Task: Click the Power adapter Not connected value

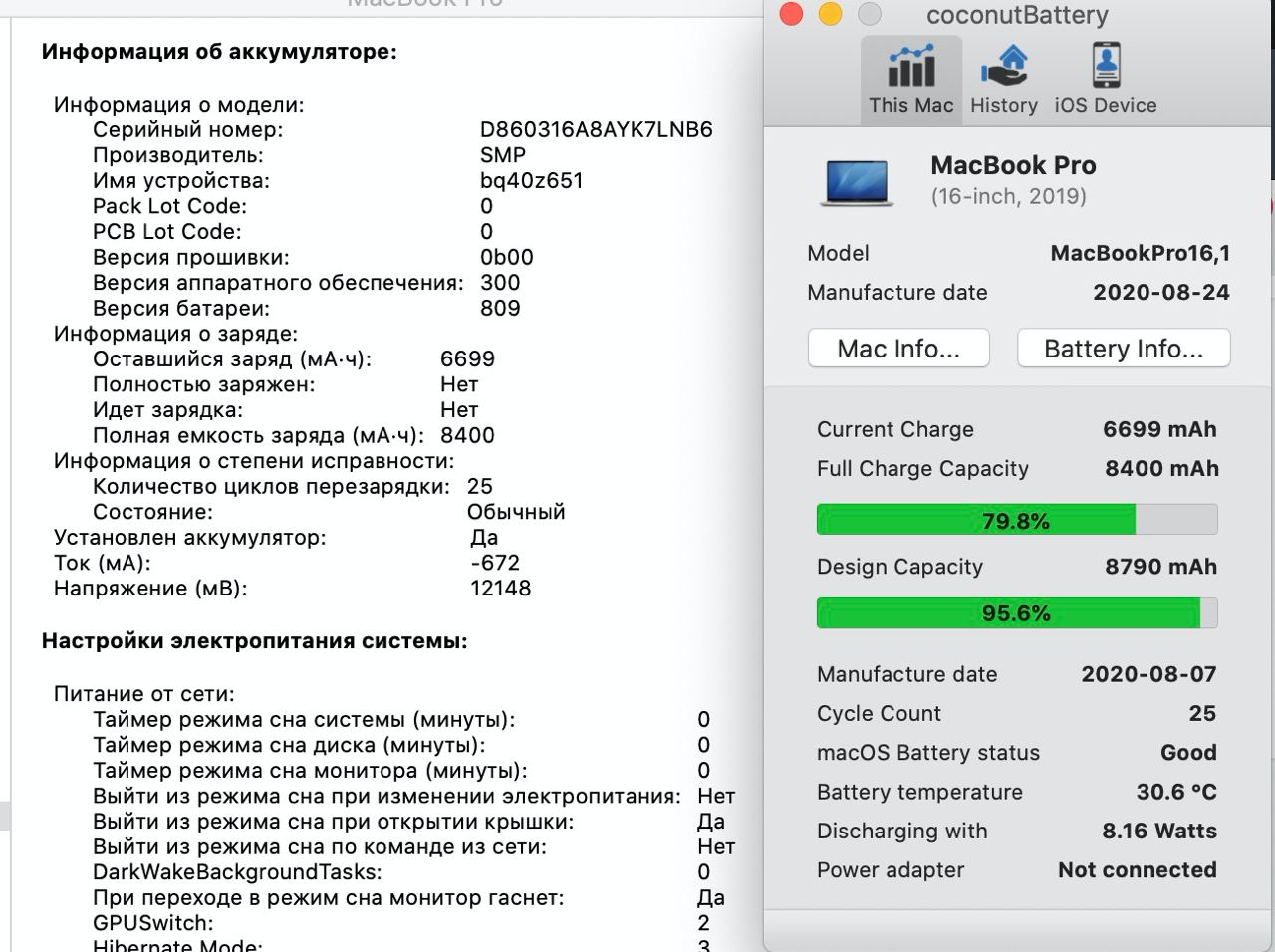Action: point(1138,869)
